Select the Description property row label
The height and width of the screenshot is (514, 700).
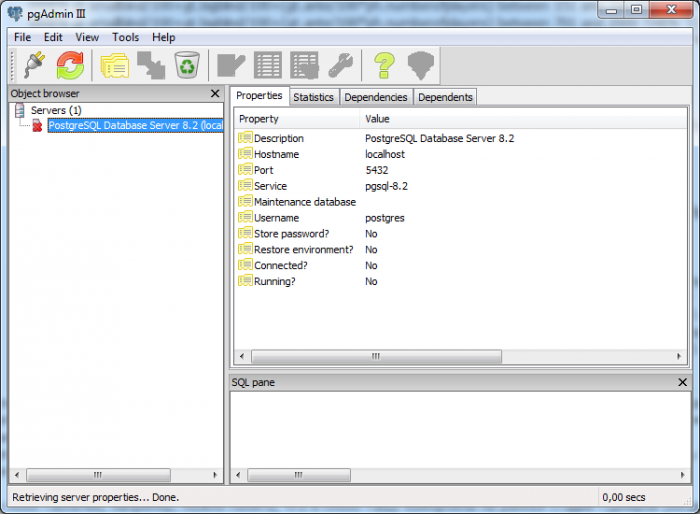click(x=279, y=138)
